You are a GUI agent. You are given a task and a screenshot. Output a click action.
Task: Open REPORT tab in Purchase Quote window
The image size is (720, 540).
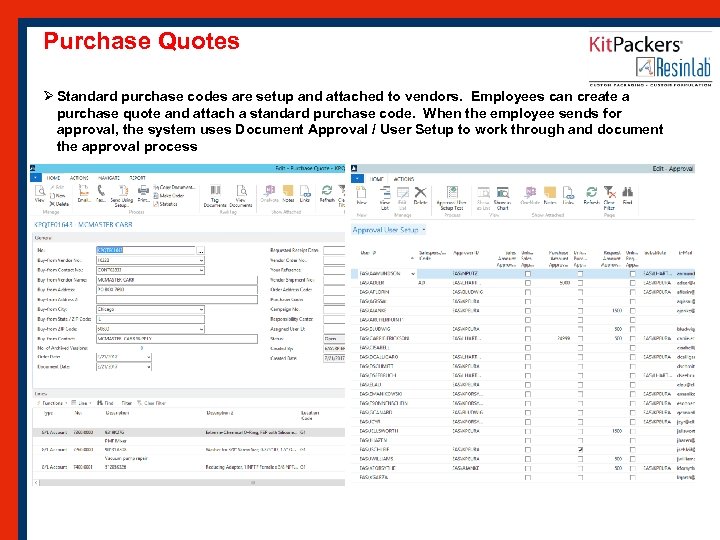tap(137, 178)
